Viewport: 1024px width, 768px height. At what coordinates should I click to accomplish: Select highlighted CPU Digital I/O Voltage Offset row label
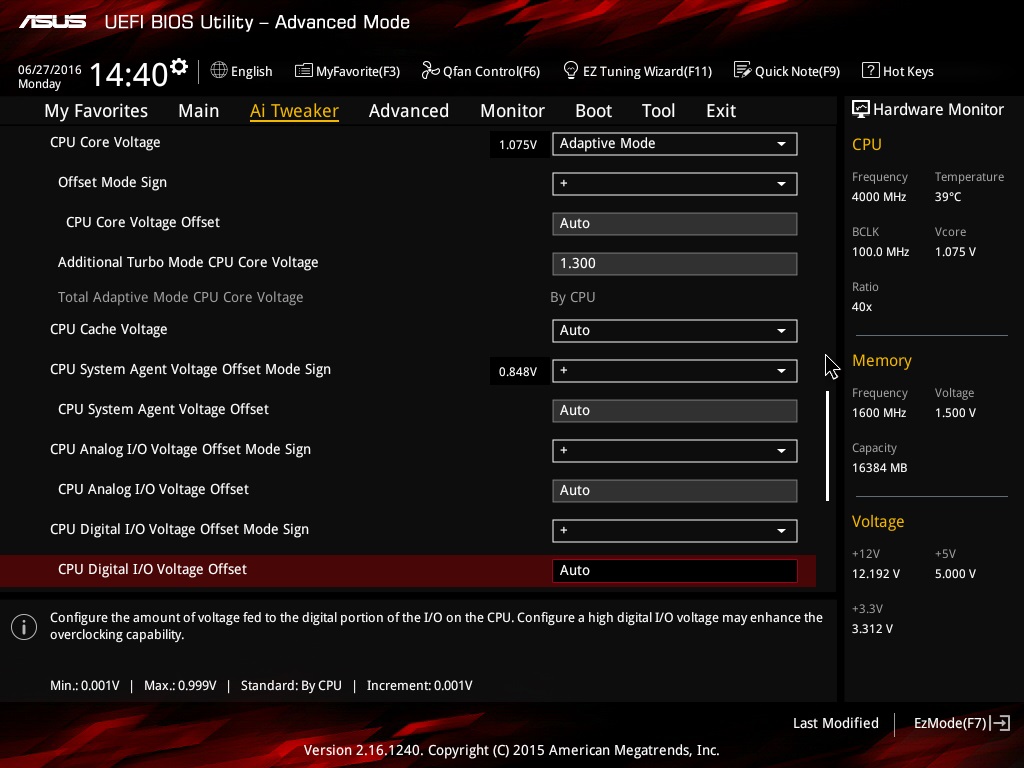pyautogui.click(x=152, y=569)
